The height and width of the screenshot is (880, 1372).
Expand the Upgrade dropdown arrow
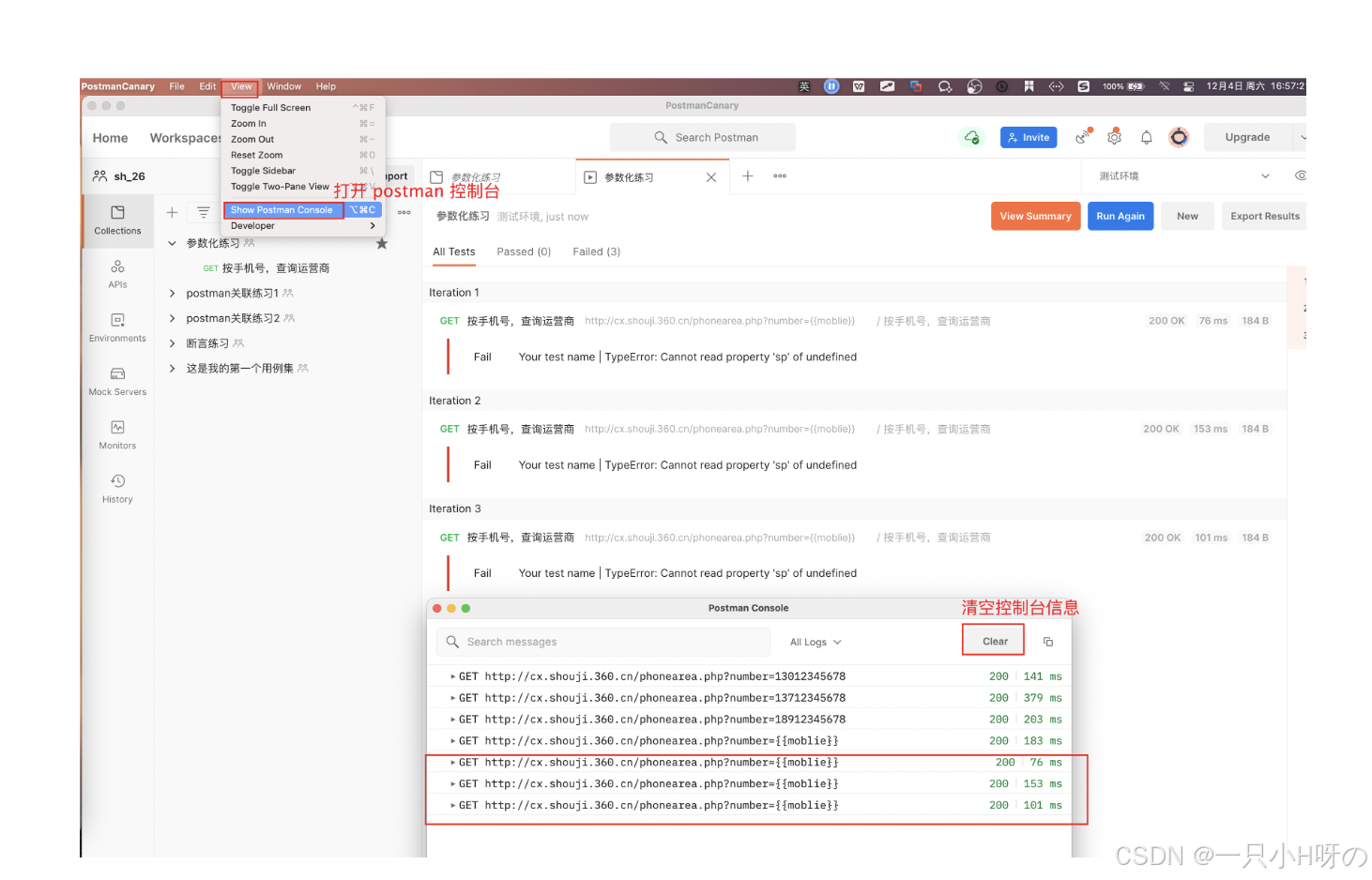pos(1303,137)
